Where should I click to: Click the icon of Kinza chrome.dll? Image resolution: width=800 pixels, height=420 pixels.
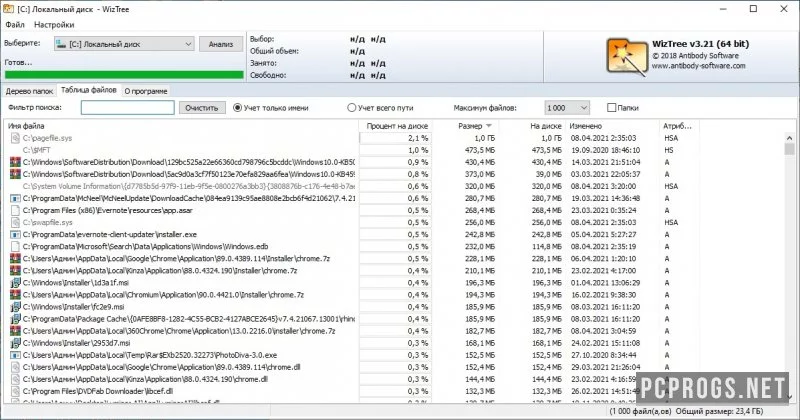coord(15,379)
